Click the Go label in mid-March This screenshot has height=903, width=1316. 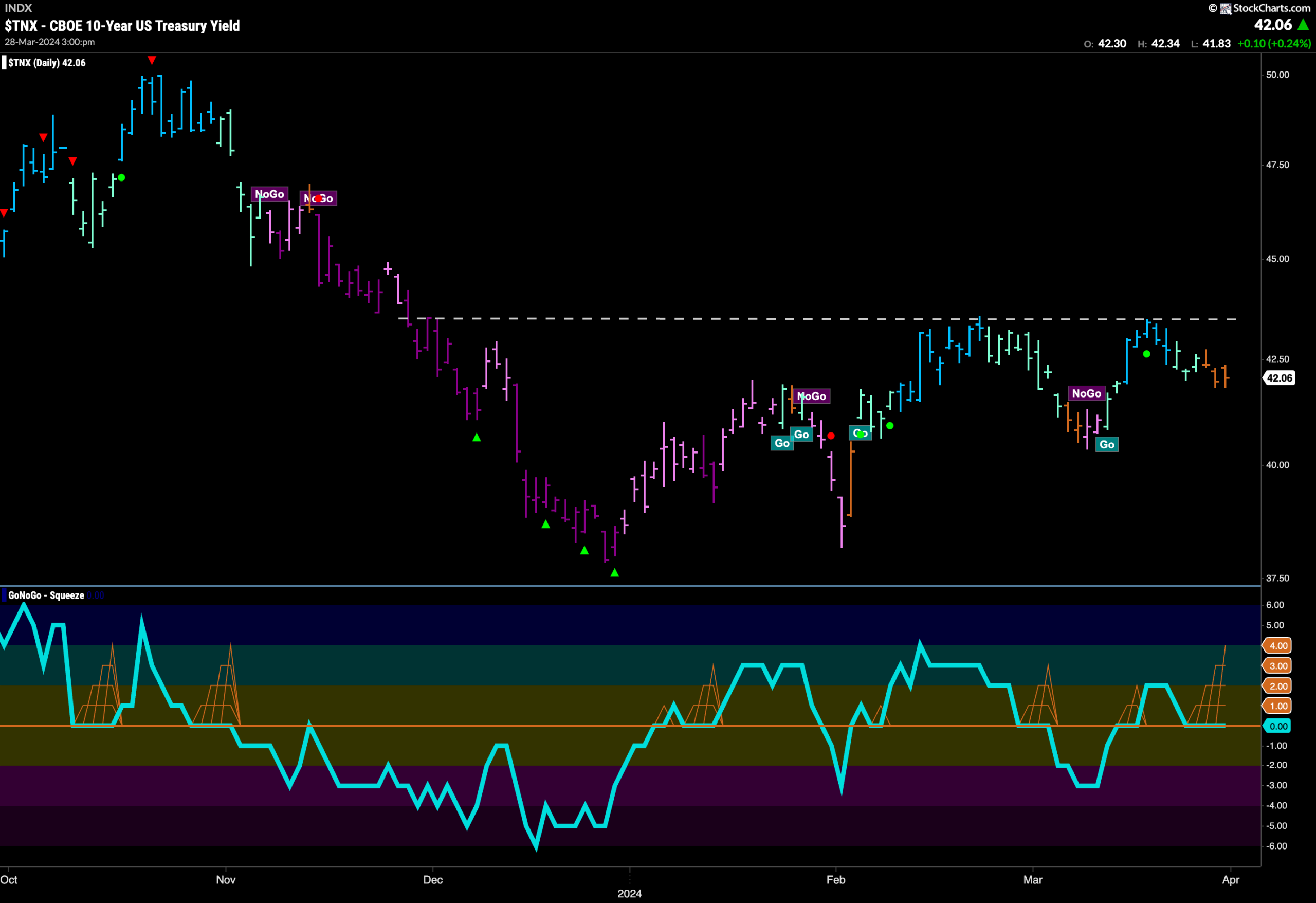(x=1107, y=445)
